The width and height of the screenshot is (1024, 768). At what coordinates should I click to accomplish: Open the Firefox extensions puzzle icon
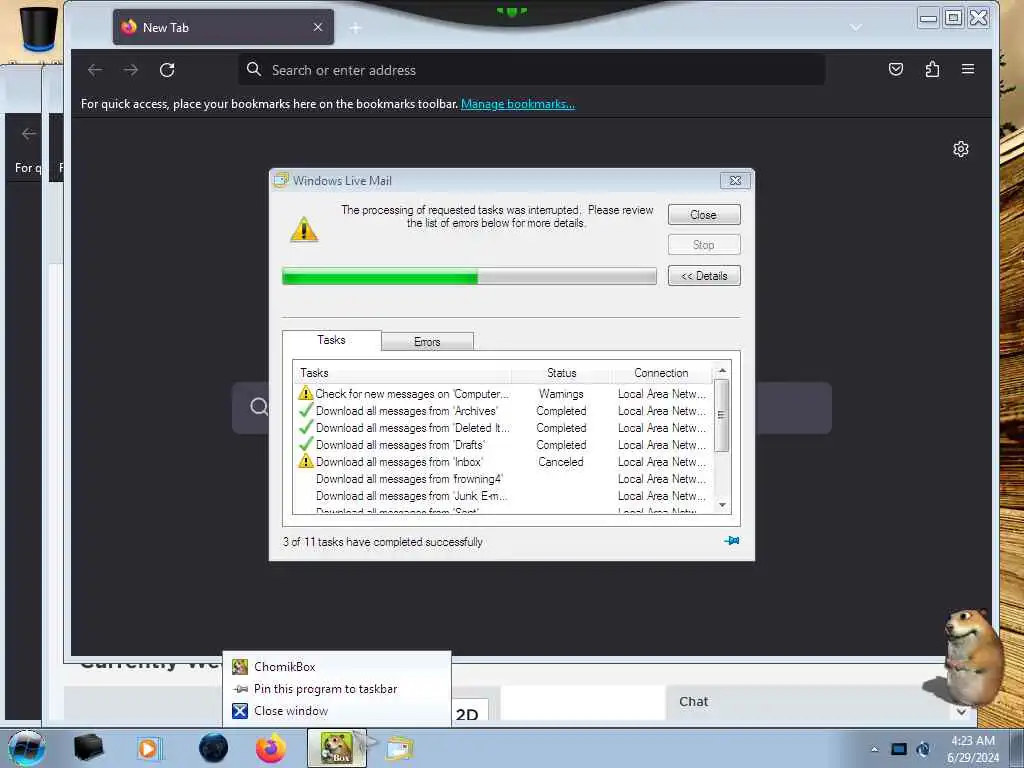click(x=932, y=69)
